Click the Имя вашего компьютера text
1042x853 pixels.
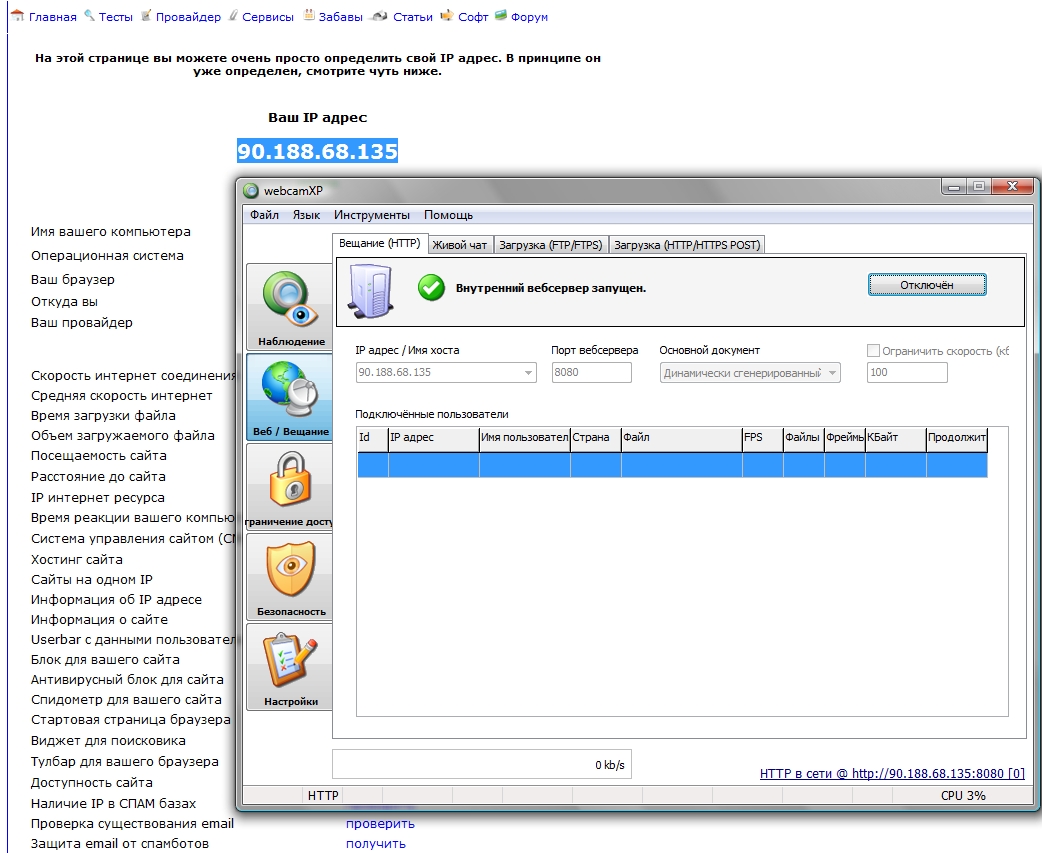[x=110, y=232]
